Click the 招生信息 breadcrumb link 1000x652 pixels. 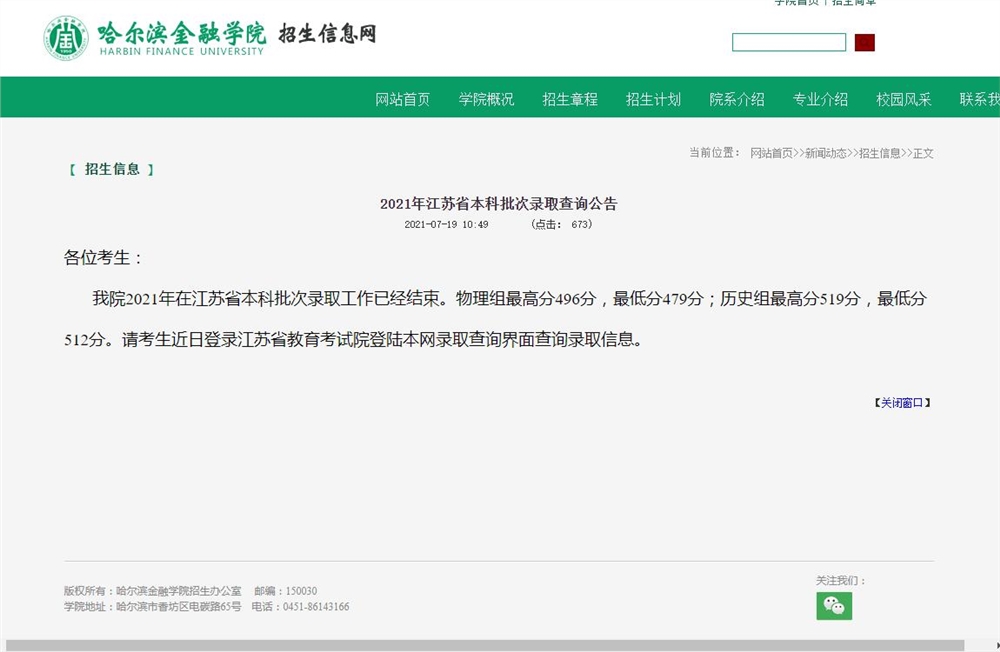pos(880,153)
